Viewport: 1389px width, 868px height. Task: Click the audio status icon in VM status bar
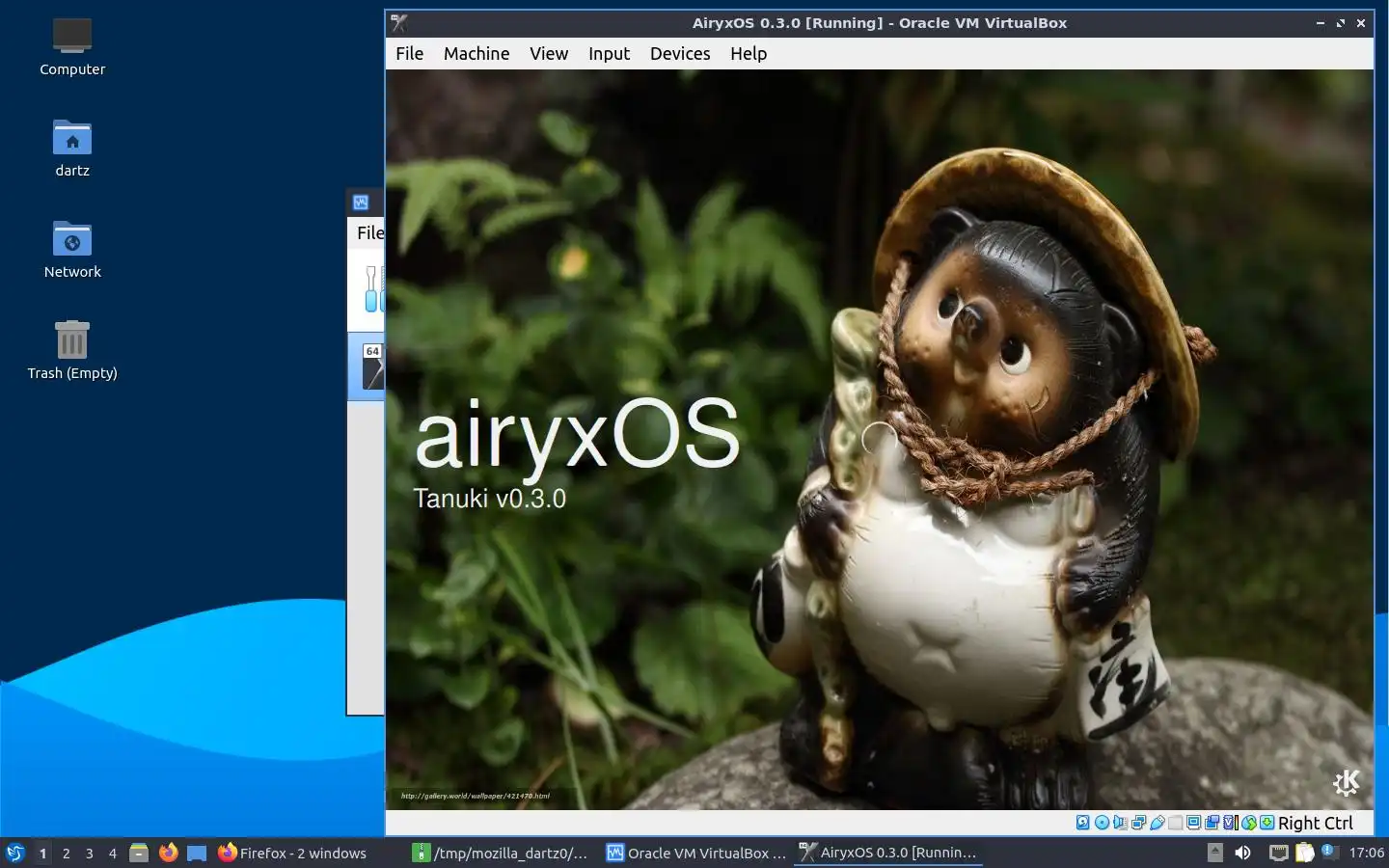click(x=1120, y=823)
